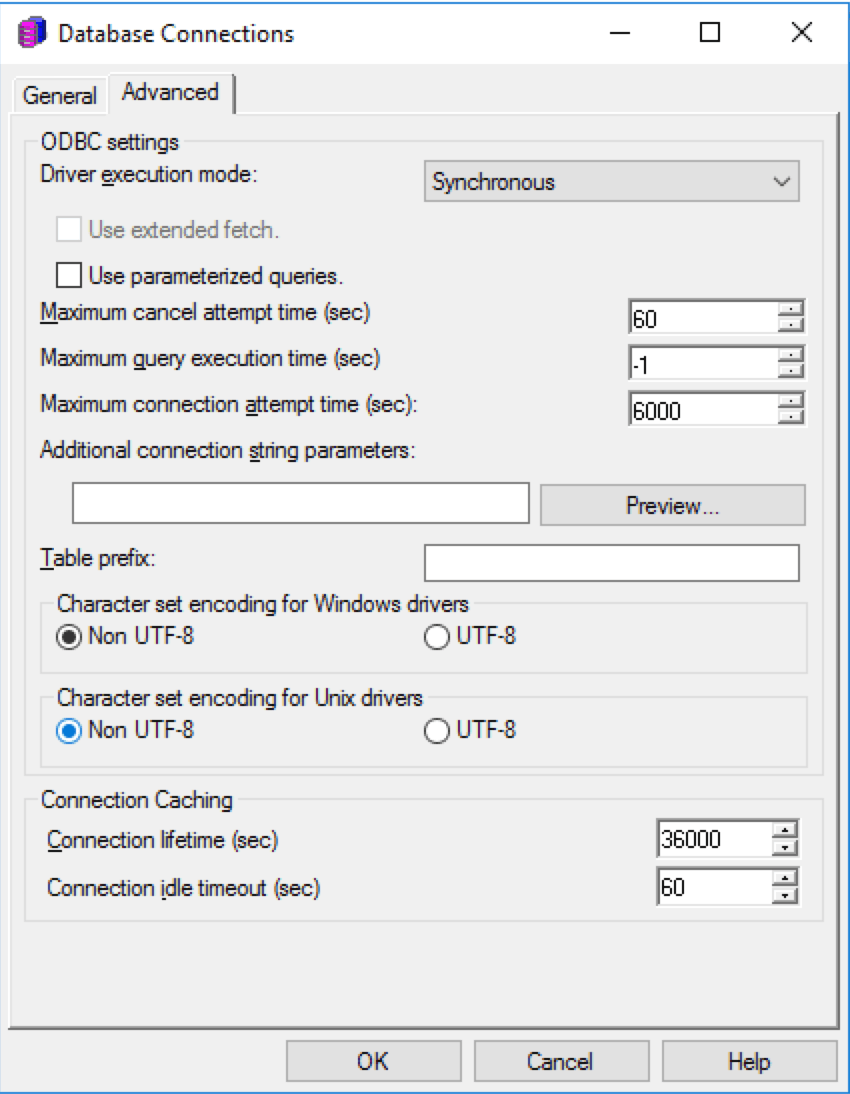Screen dimensions: 850x1094
Task: Click the additional connection string parameters field
Action: [x=301, y=504]
